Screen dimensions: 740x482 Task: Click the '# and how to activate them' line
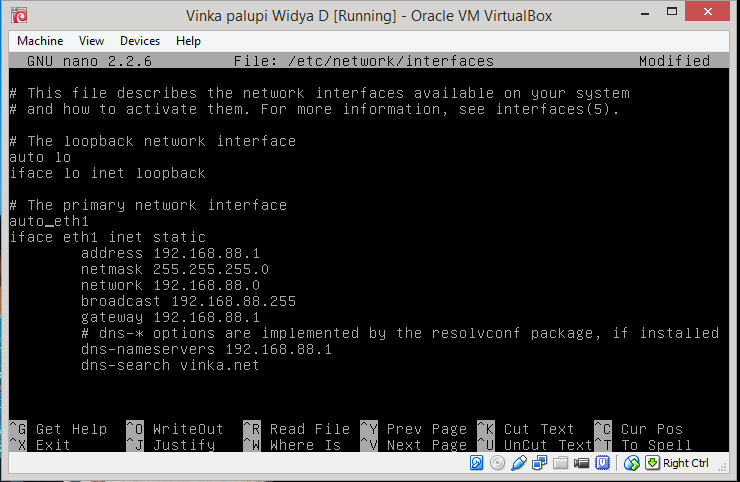(314, 109)
